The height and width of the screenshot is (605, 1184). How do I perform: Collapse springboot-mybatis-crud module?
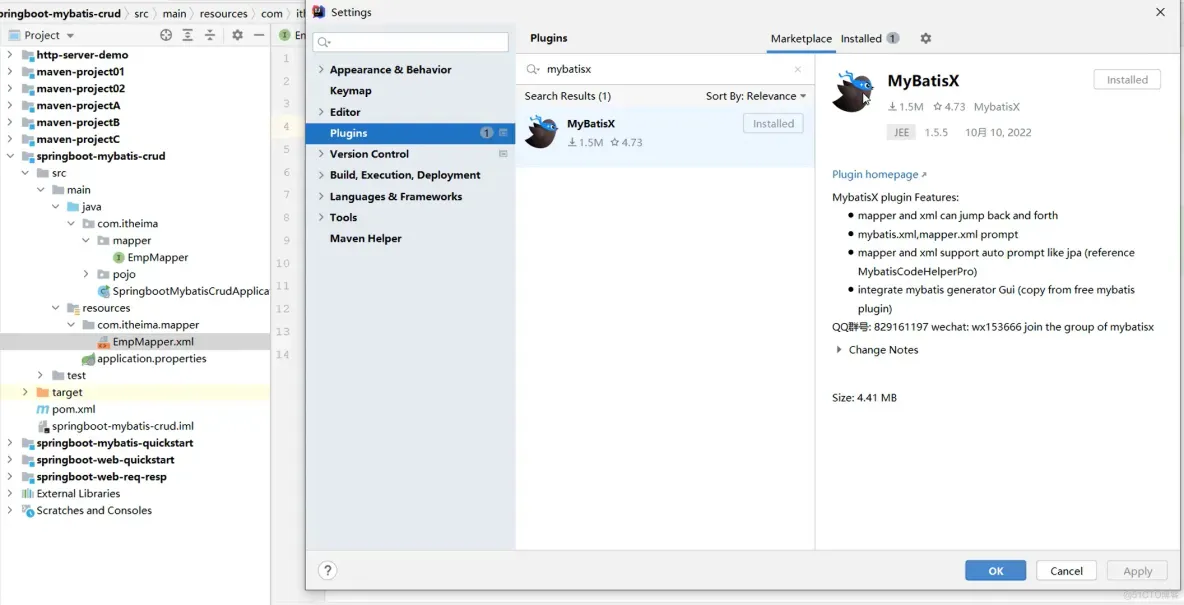(x=10, y=156)
